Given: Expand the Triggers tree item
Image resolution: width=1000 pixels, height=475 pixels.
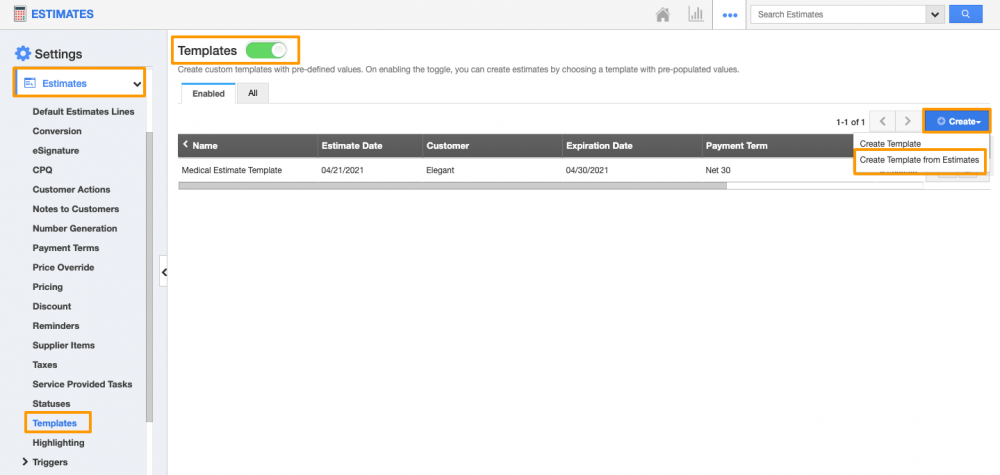Looking at the screenshot, I should pyautogui.click(x=25, y=462).
